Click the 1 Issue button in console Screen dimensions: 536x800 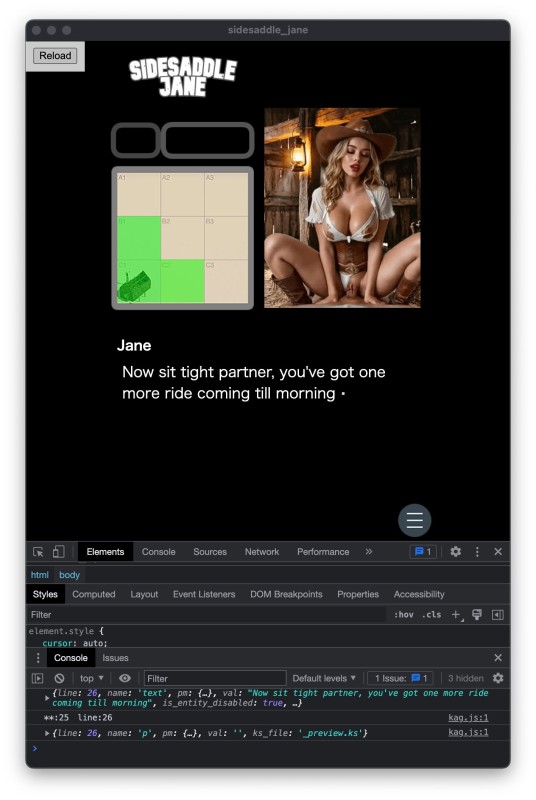click(x=401, y=678)
